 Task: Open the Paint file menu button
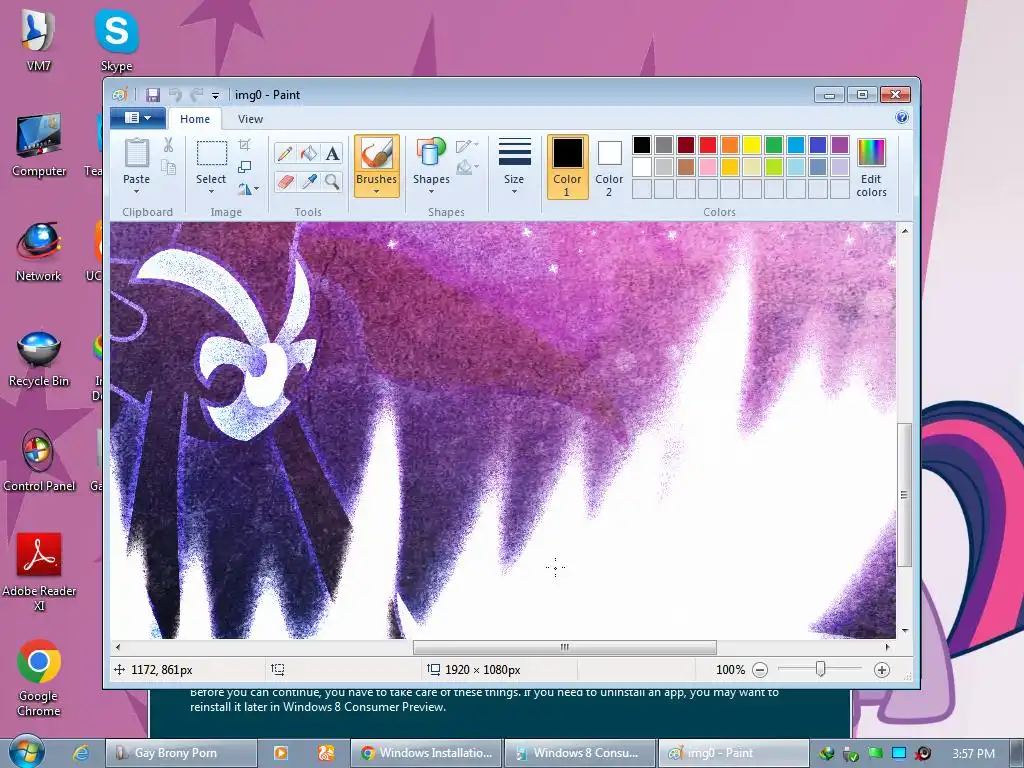138,118
